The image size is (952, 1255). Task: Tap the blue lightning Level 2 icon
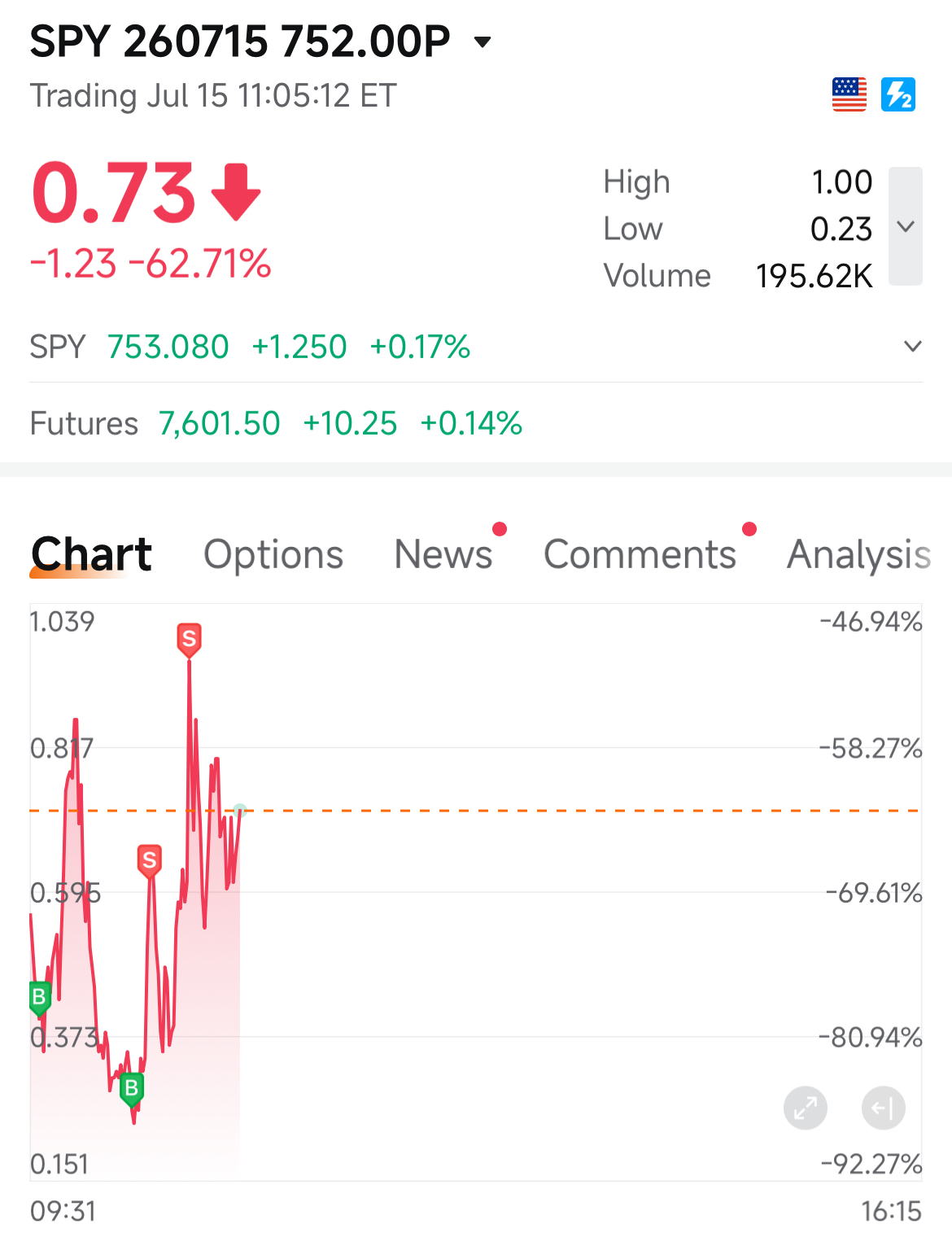898,94
